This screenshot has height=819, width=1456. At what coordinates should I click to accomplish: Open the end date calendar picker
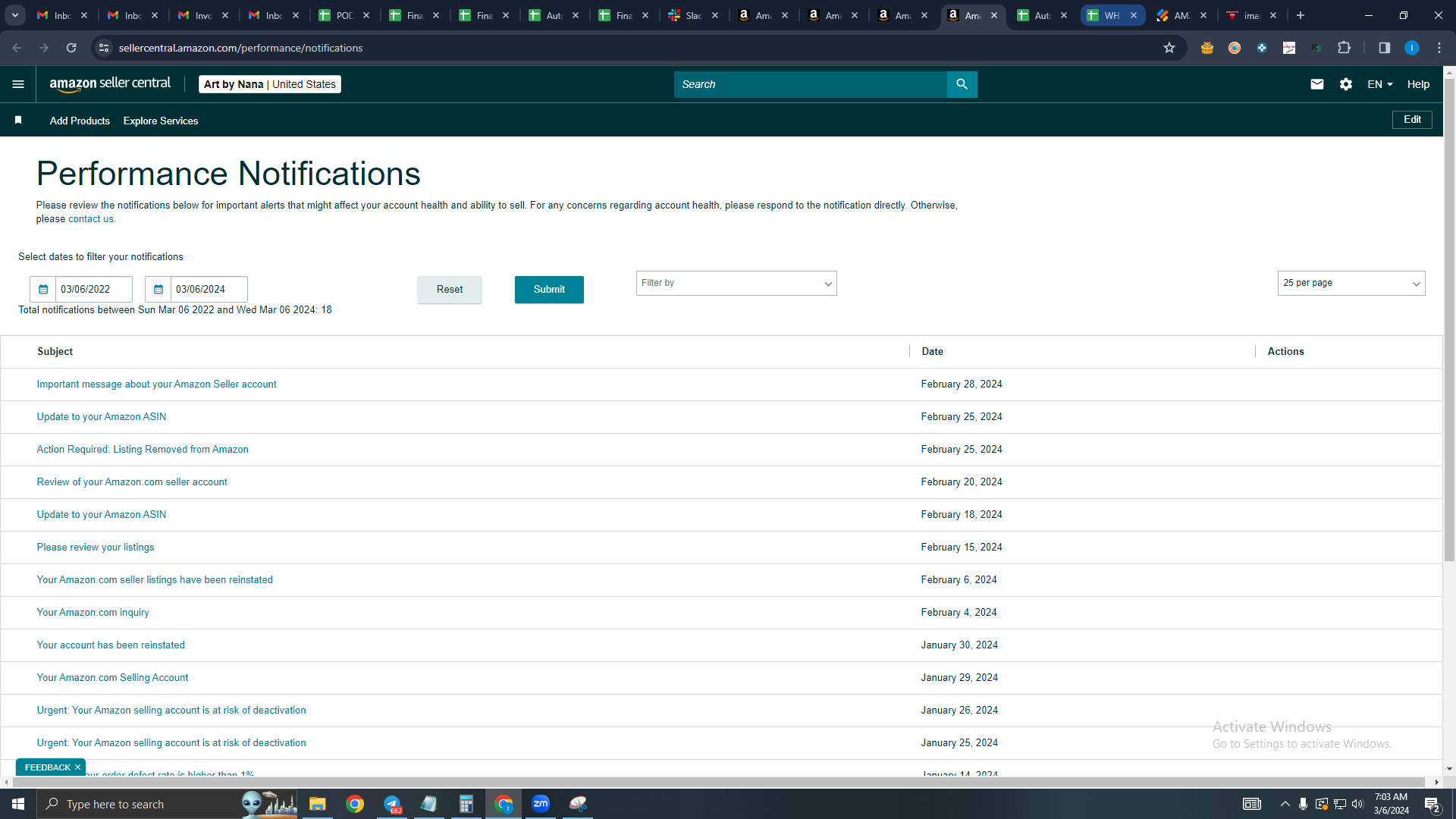click(x=158, y=289)
